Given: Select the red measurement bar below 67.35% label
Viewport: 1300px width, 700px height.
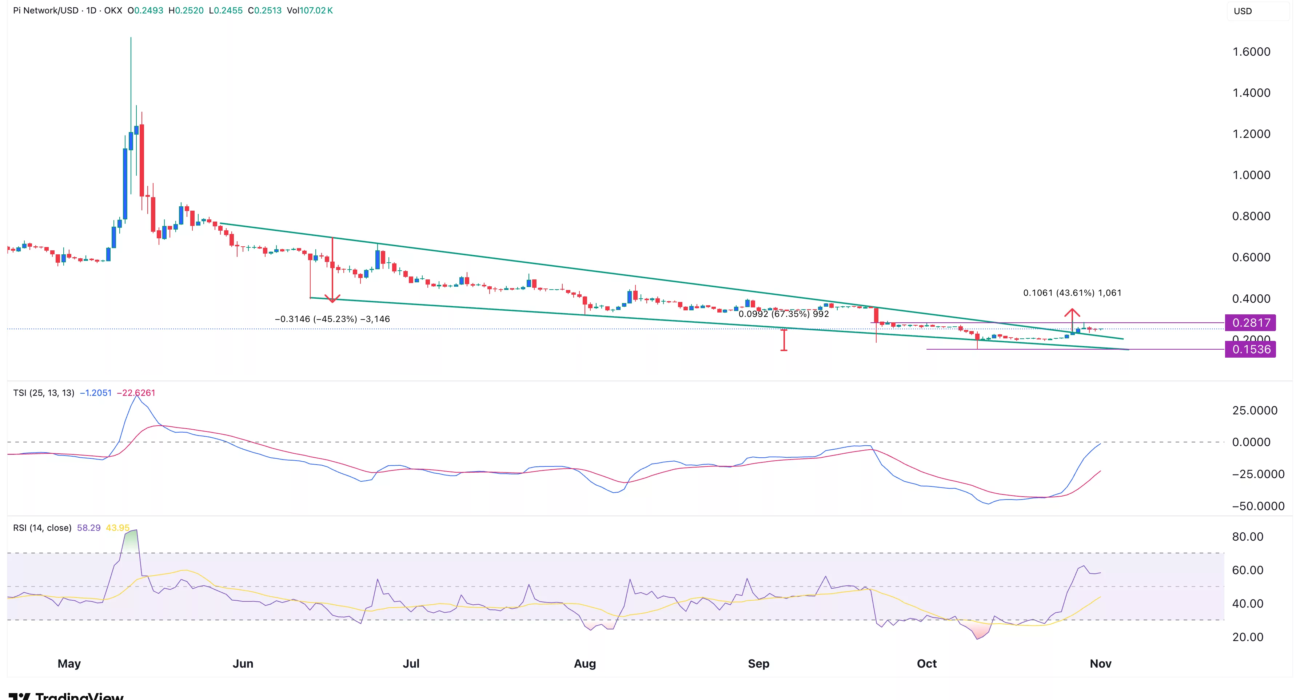Looking at the screenshot, I should (784, 339).
